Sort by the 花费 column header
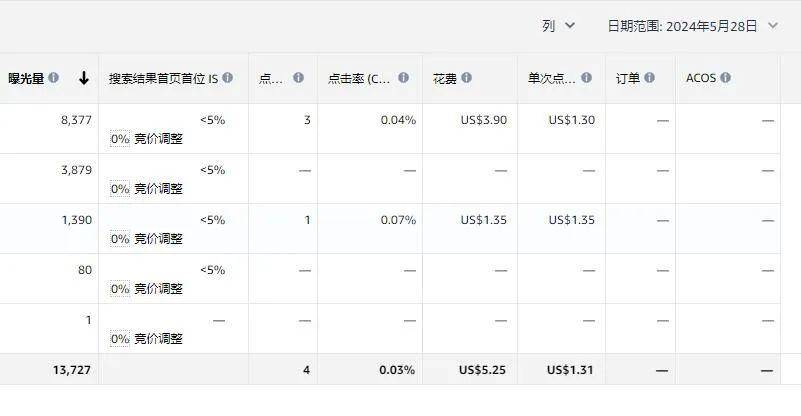This screenshot has height=416, width=801. pyautogui.click(x=445, y=78)
